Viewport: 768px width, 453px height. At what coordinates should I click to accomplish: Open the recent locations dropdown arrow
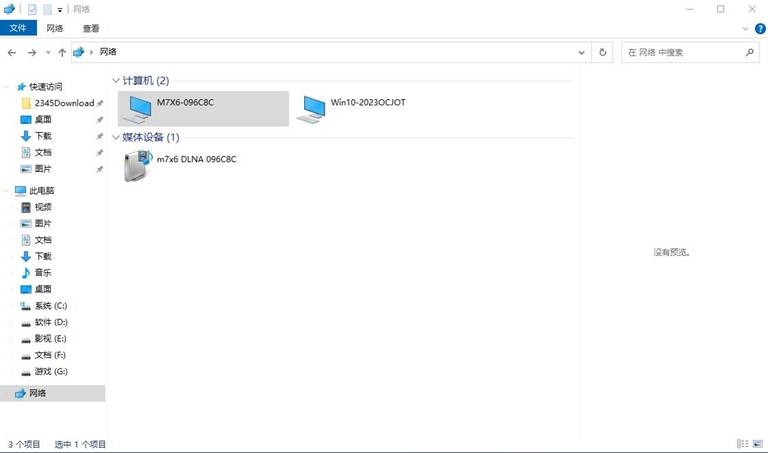tap(48, 52)
